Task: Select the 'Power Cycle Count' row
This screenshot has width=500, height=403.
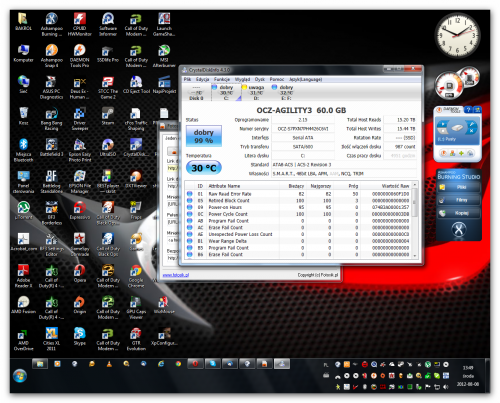Action: (298, 214)
